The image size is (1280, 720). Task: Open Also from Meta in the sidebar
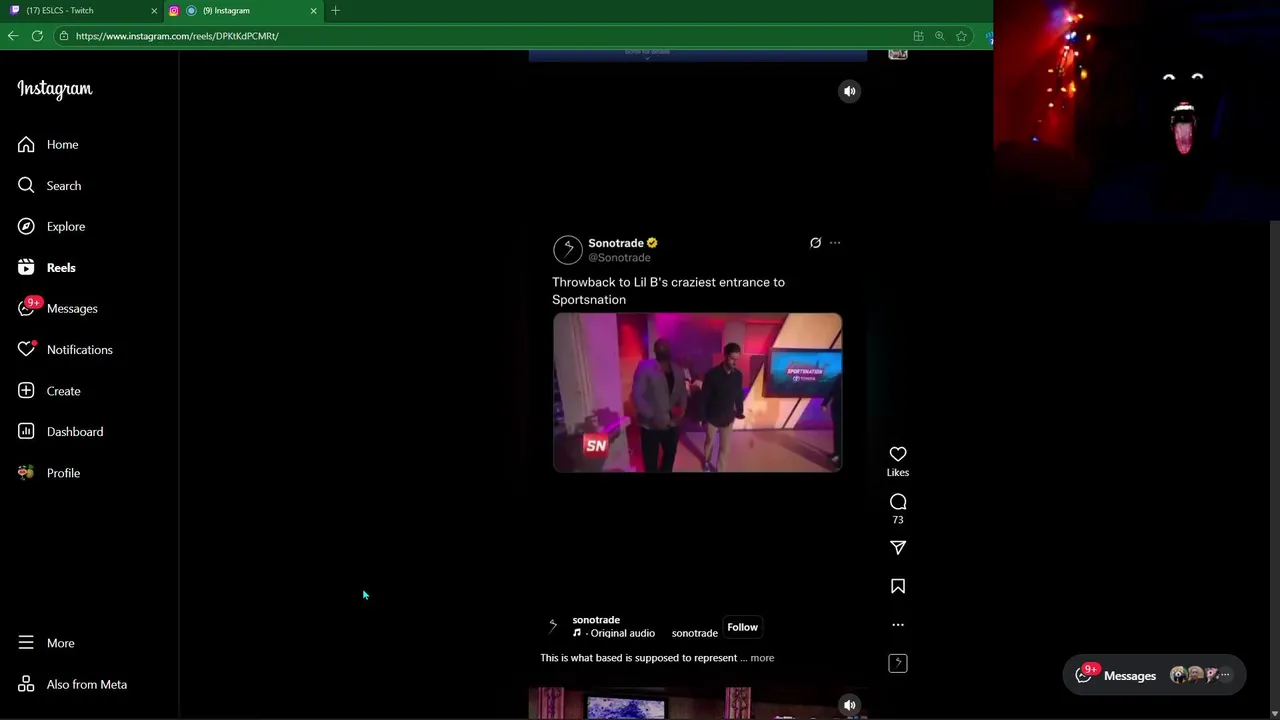click(86, 685)
